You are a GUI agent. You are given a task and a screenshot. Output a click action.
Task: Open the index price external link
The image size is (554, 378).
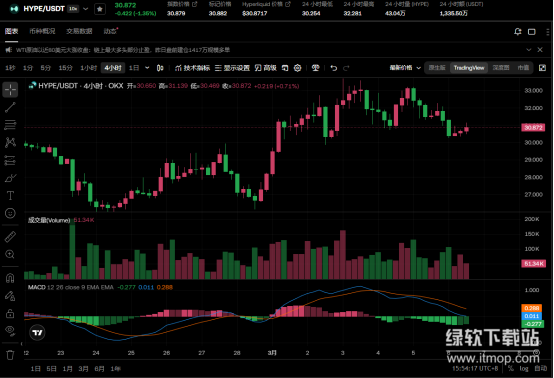[x=194, y=4]
